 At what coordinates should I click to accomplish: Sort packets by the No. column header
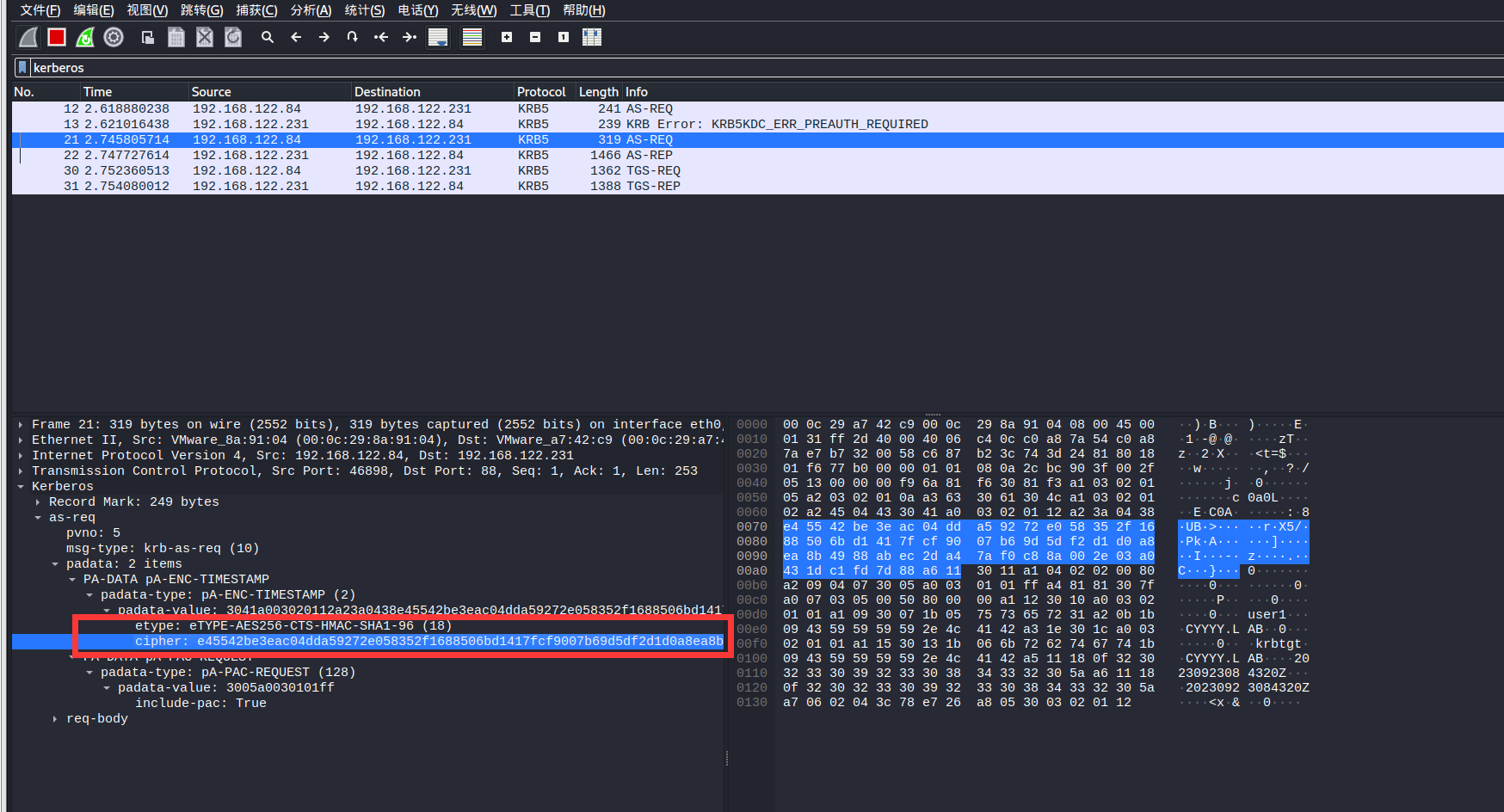tap(46, 92)
